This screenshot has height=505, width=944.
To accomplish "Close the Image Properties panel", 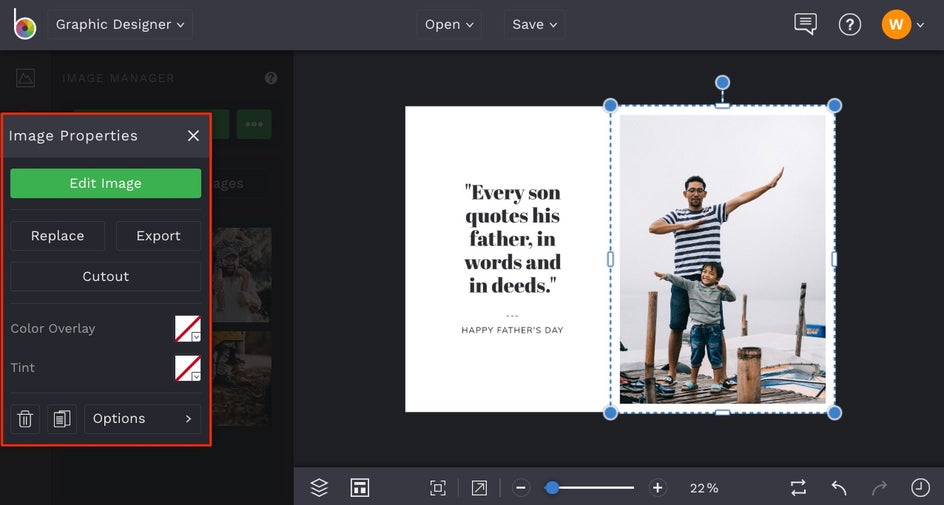I will point(193,136).
